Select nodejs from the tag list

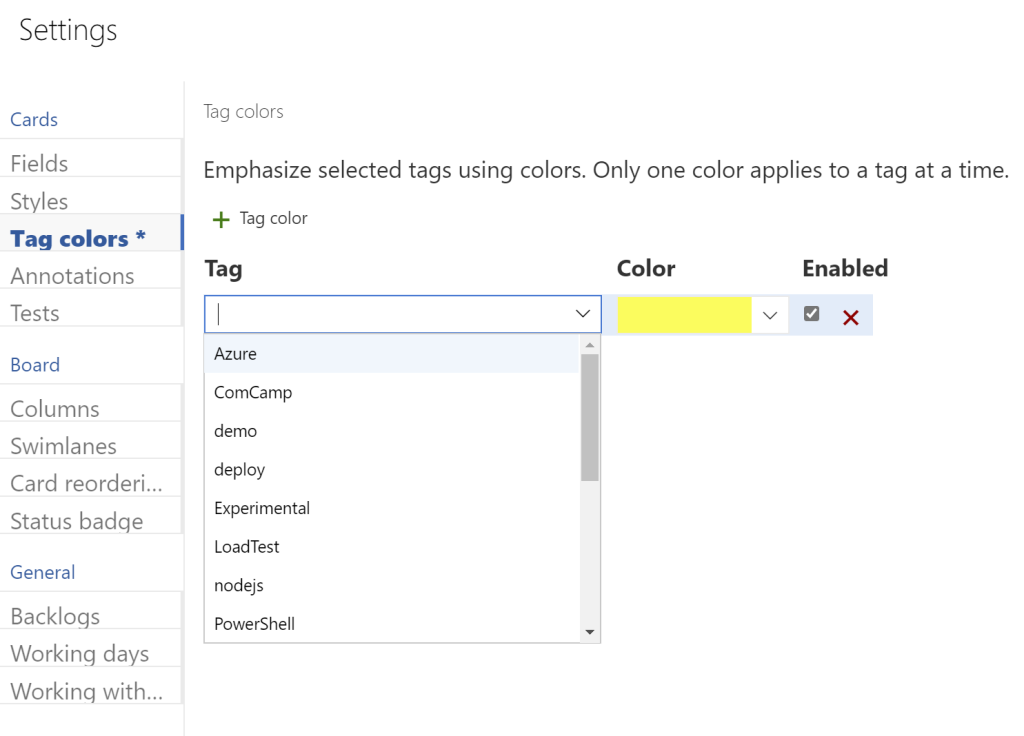[x=392, y=585]
